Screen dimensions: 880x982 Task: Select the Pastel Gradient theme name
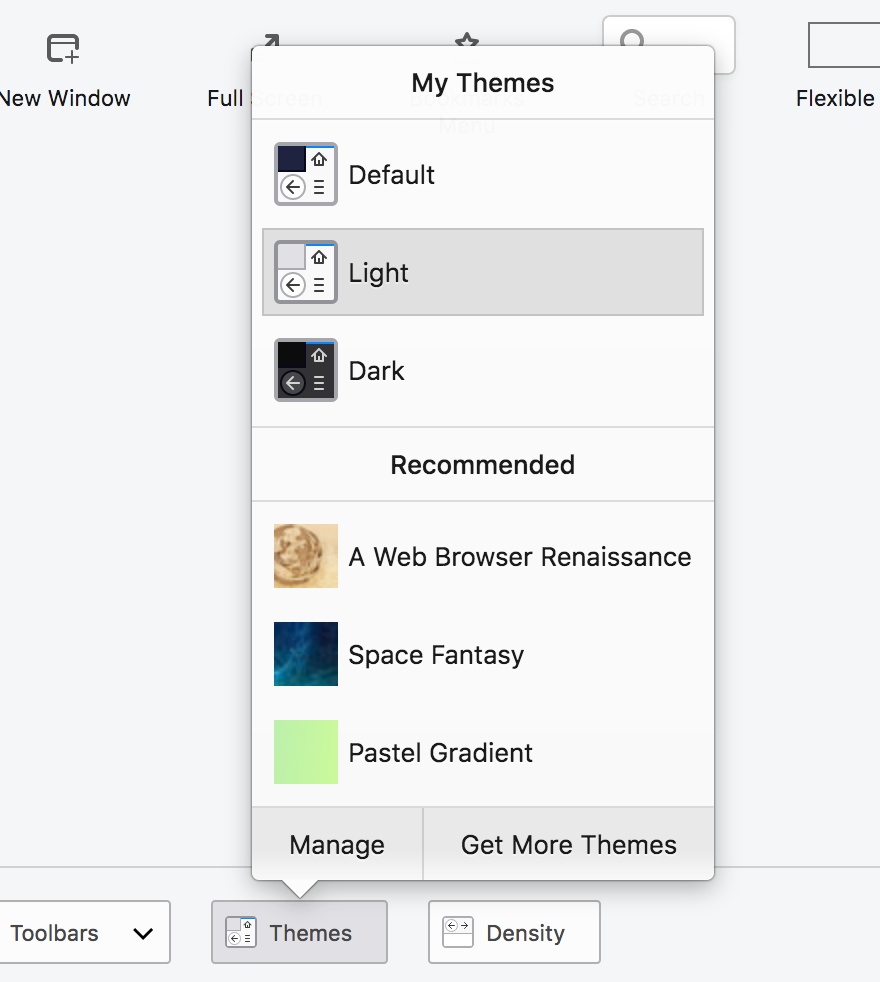pos(441,753)
